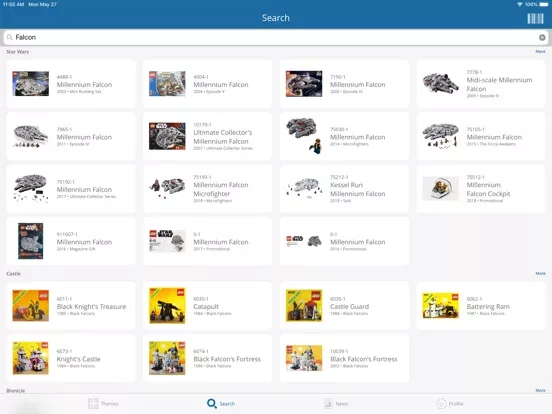
Task: Tap the News tab icon
Action: point(328,403)
